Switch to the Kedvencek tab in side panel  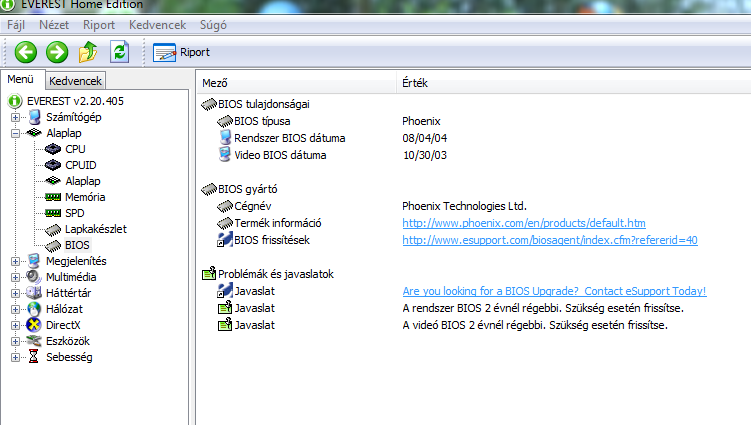75,81
